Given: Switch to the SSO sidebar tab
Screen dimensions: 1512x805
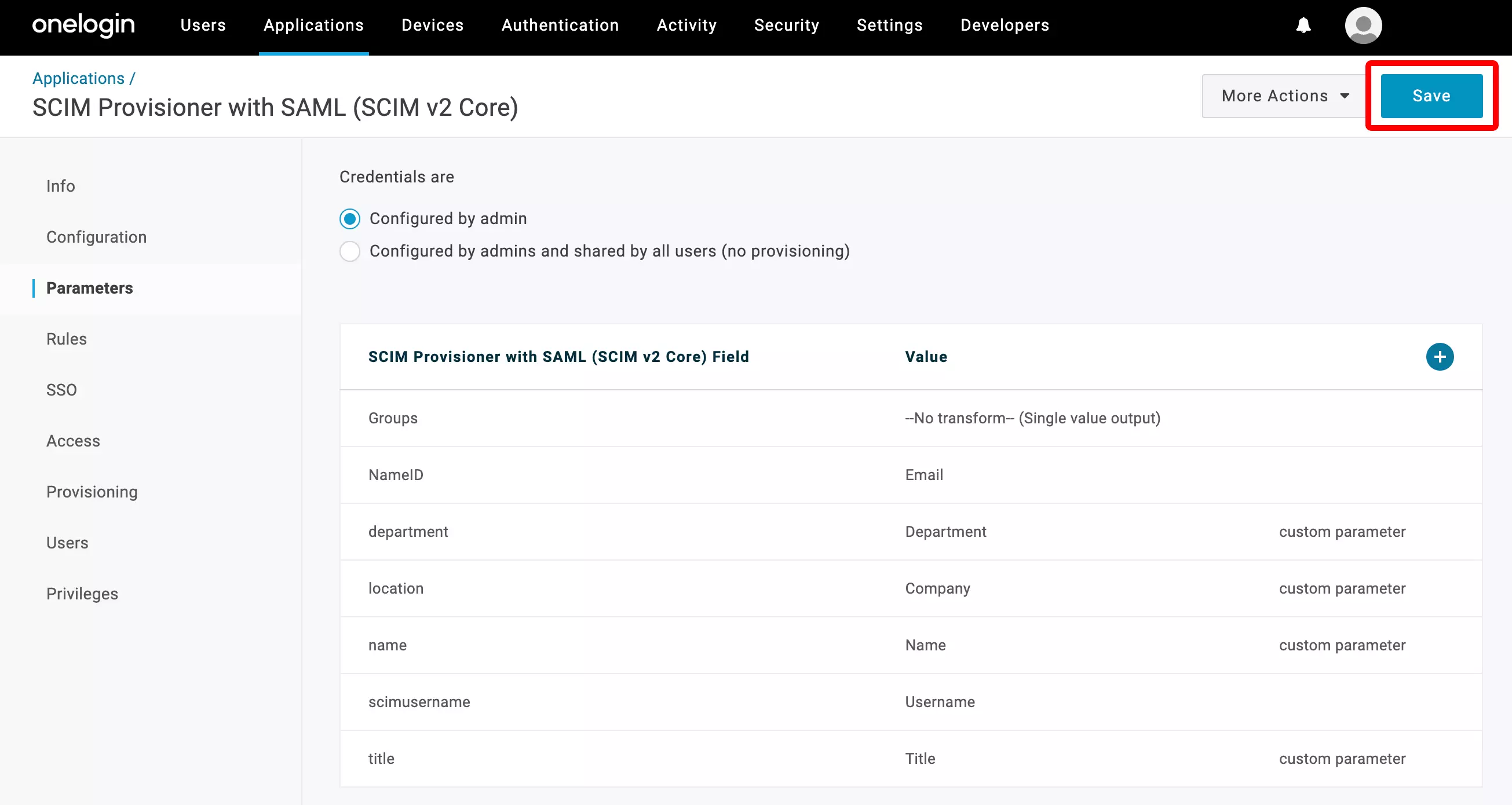Looking at the screenshot, I should tap(61, 390).
